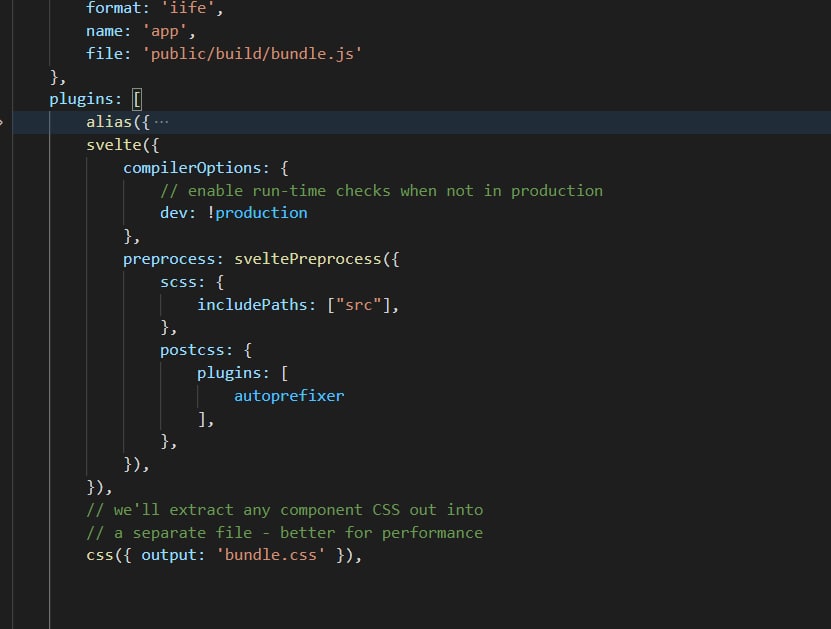The width and height of the screenshot is (831, 629).
Task: Unfold collapsed code ellipsis after alias({
Action: 161,122
